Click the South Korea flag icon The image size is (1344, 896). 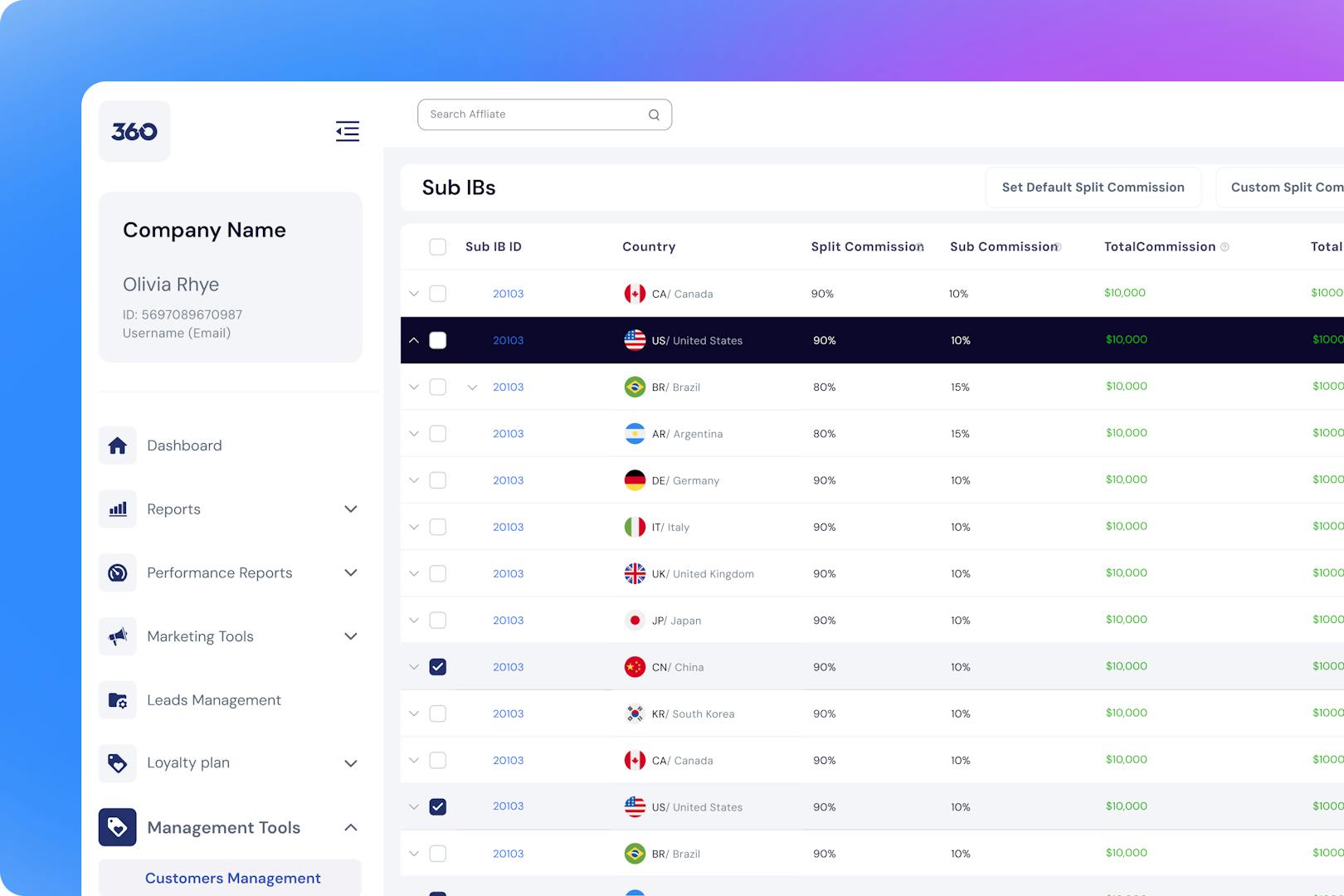pos(635,713)
